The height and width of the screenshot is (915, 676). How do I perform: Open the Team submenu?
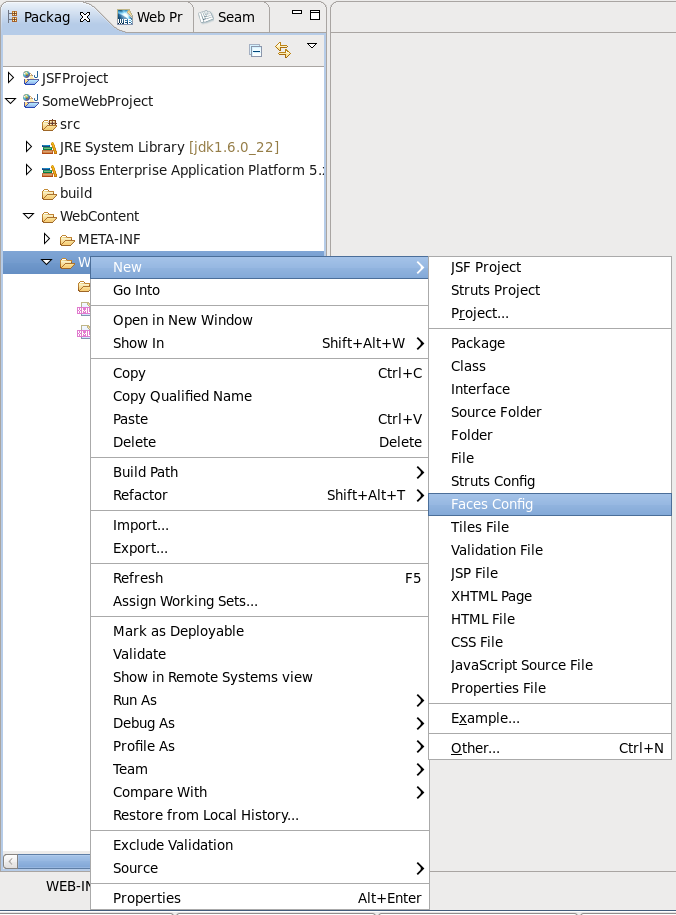[x=260, y=769]
